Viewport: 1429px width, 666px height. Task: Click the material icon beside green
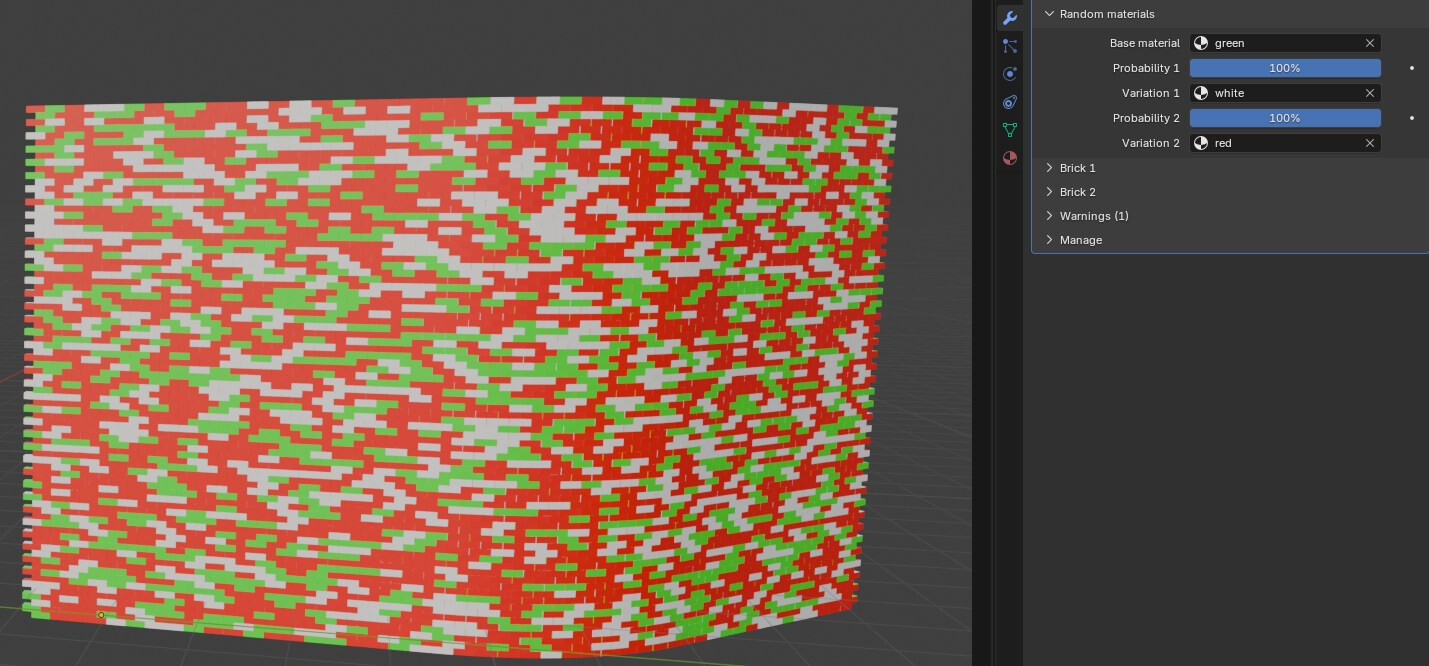pos(1201,43)
